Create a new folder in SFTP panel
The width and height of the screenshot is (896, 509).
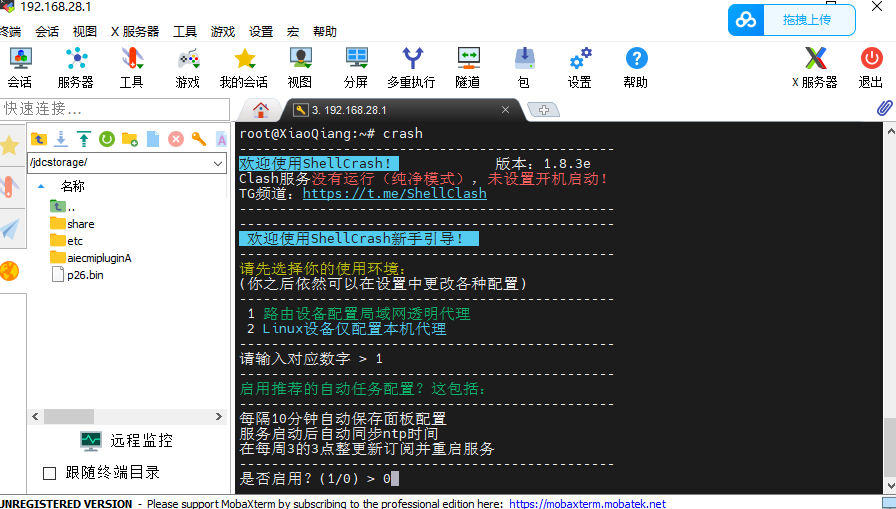coord(130,139)
